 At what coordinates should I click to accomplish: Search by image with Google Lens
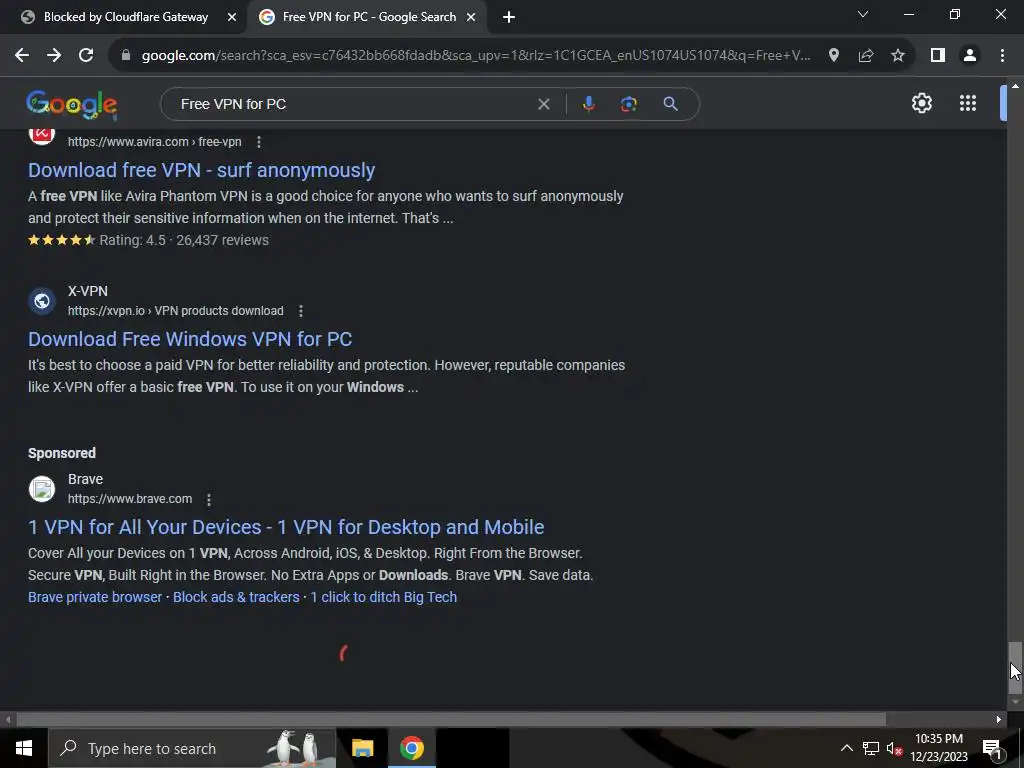(628, 104)
